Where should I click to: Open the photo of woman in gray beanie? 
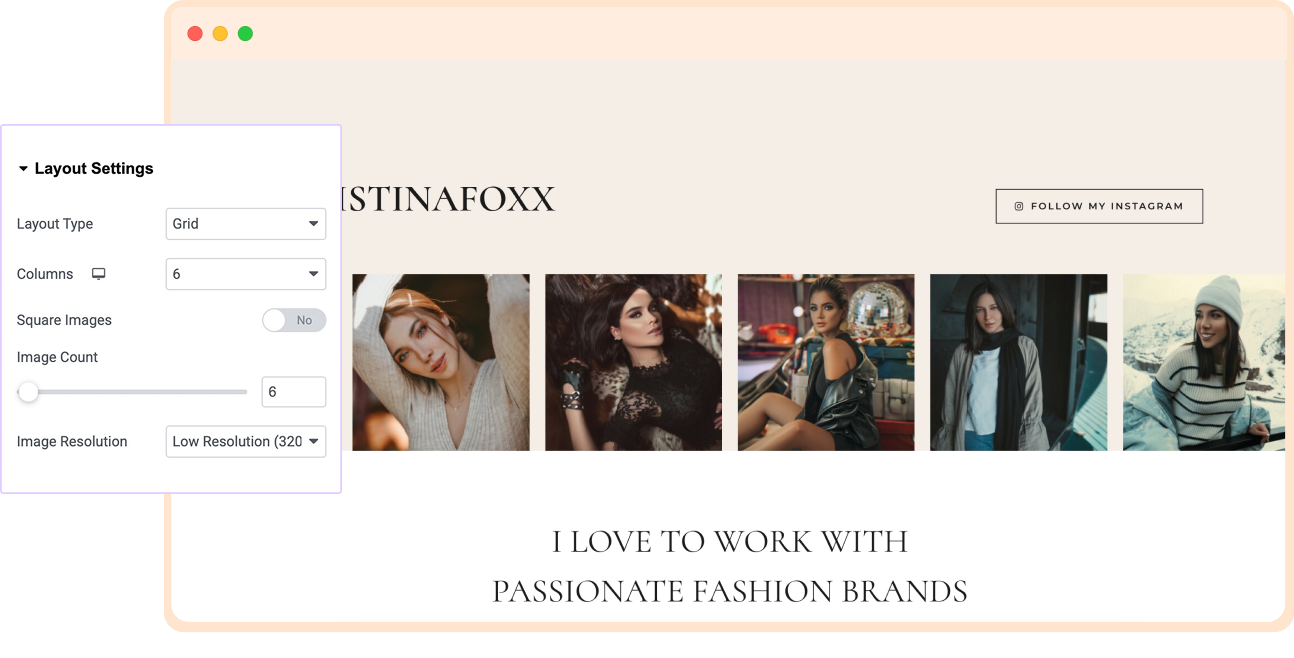coord(1204,362)
